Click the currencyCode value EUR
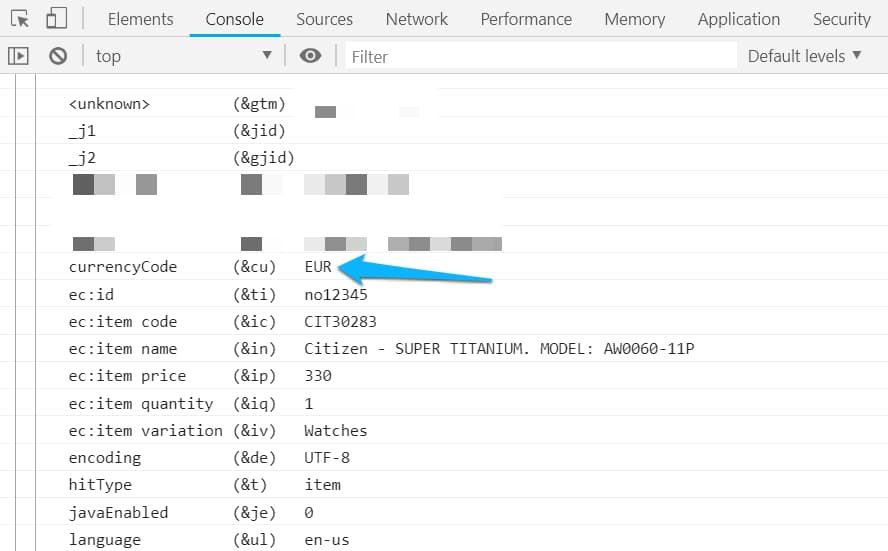 coord(318,267)
